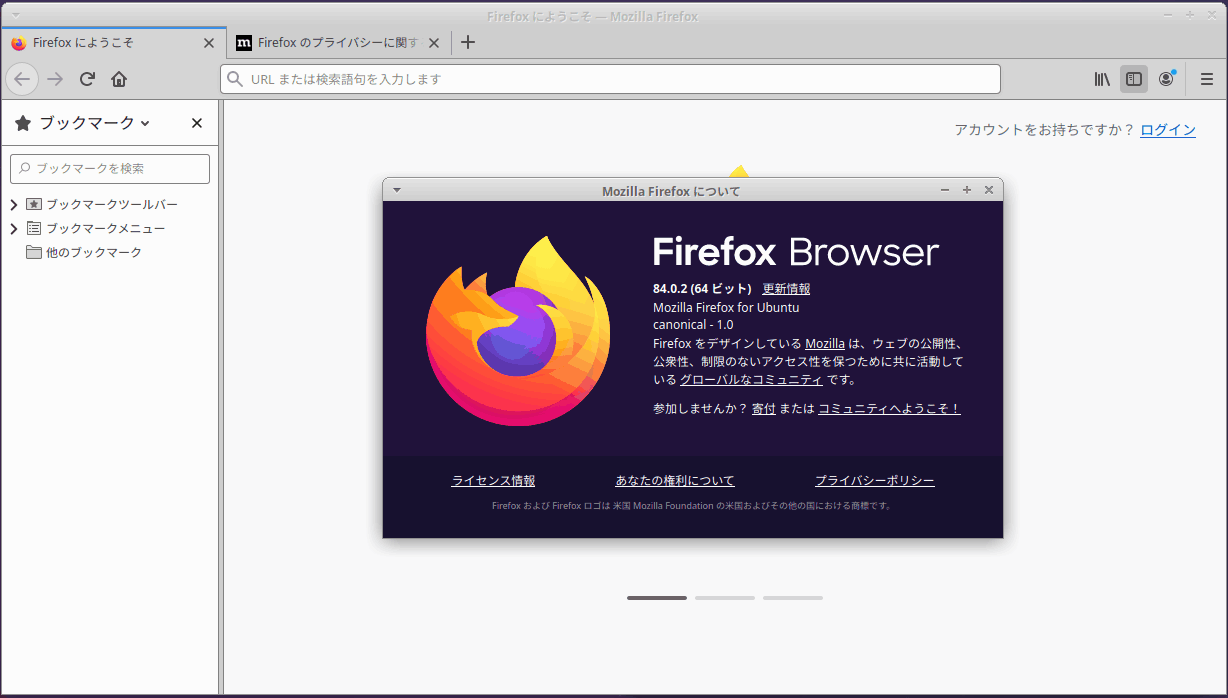1228x698 pixels.
Task: Click the URL address bar
Action: click(x=610, y=79)
